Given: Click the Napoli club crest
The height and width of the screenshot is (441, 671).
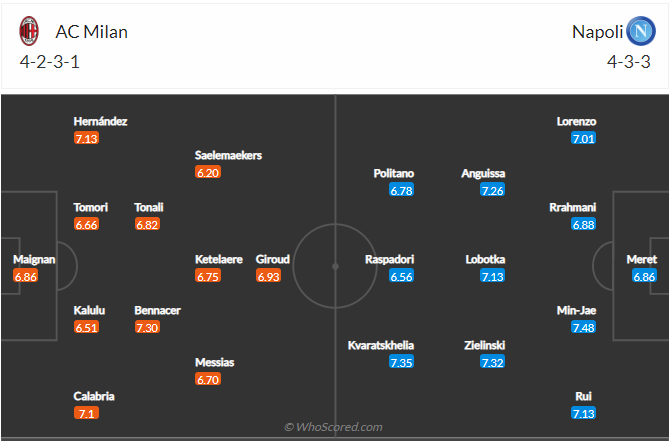Looking at the screenshot, I should (x=643, y=31).
